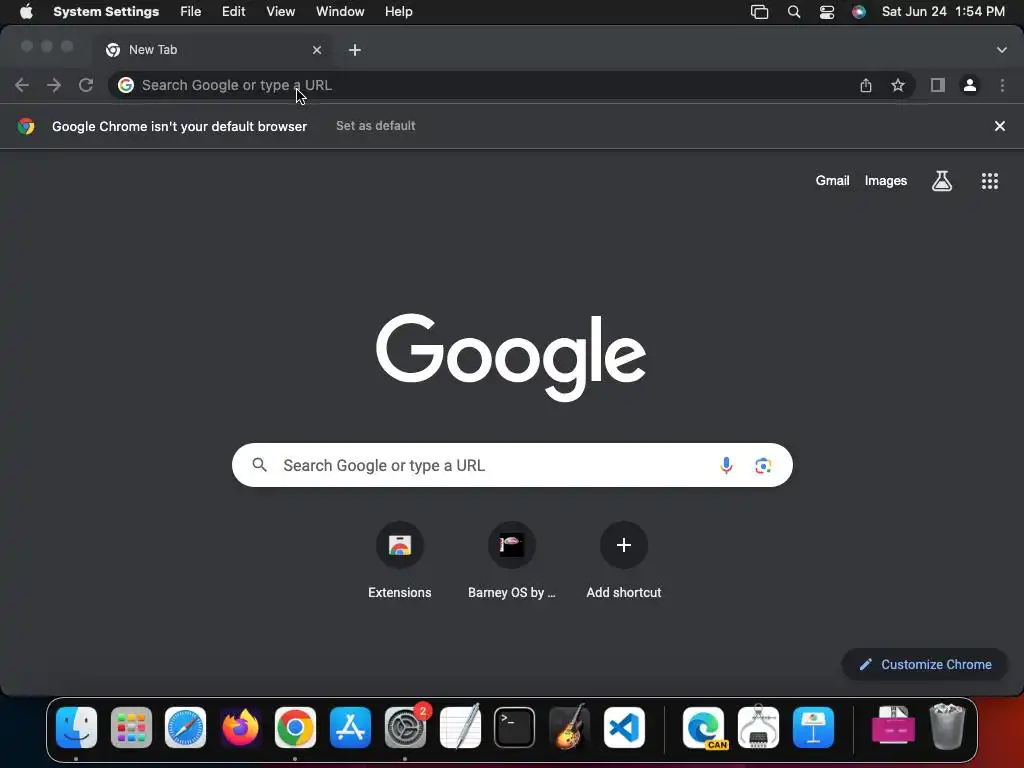Open a new tab with plus button
The height and width of the screenshot is (768, 1024).
(355, 50)
